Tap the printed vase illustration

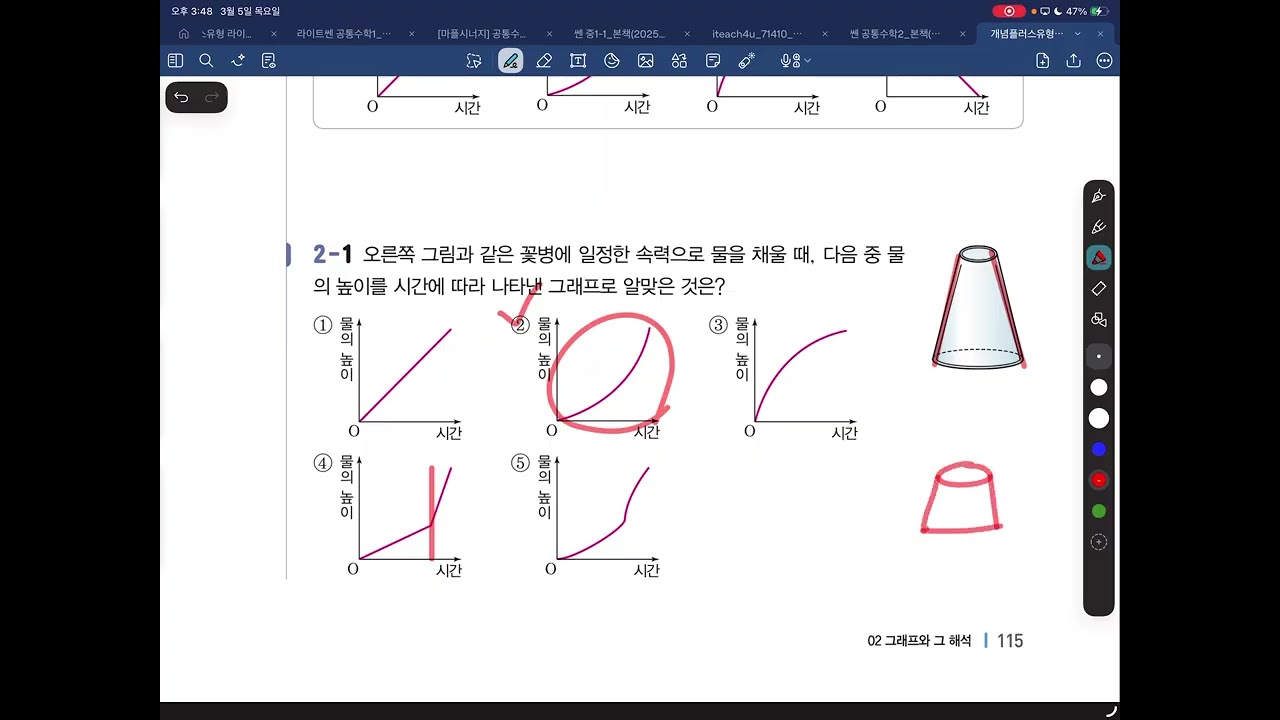pos(978,306)
